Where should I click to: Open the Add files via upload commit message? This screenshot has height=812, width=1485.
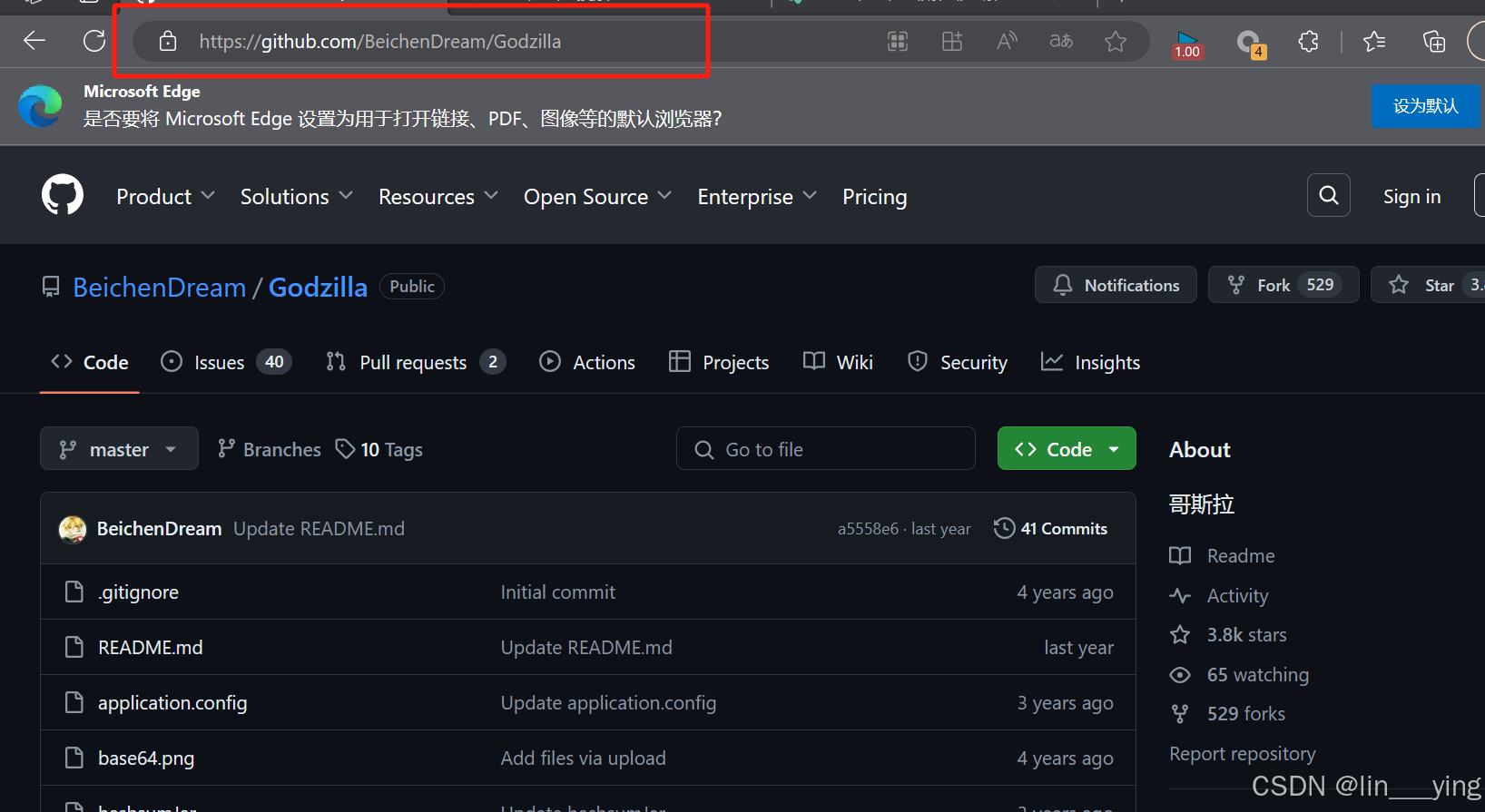point(583,758)
